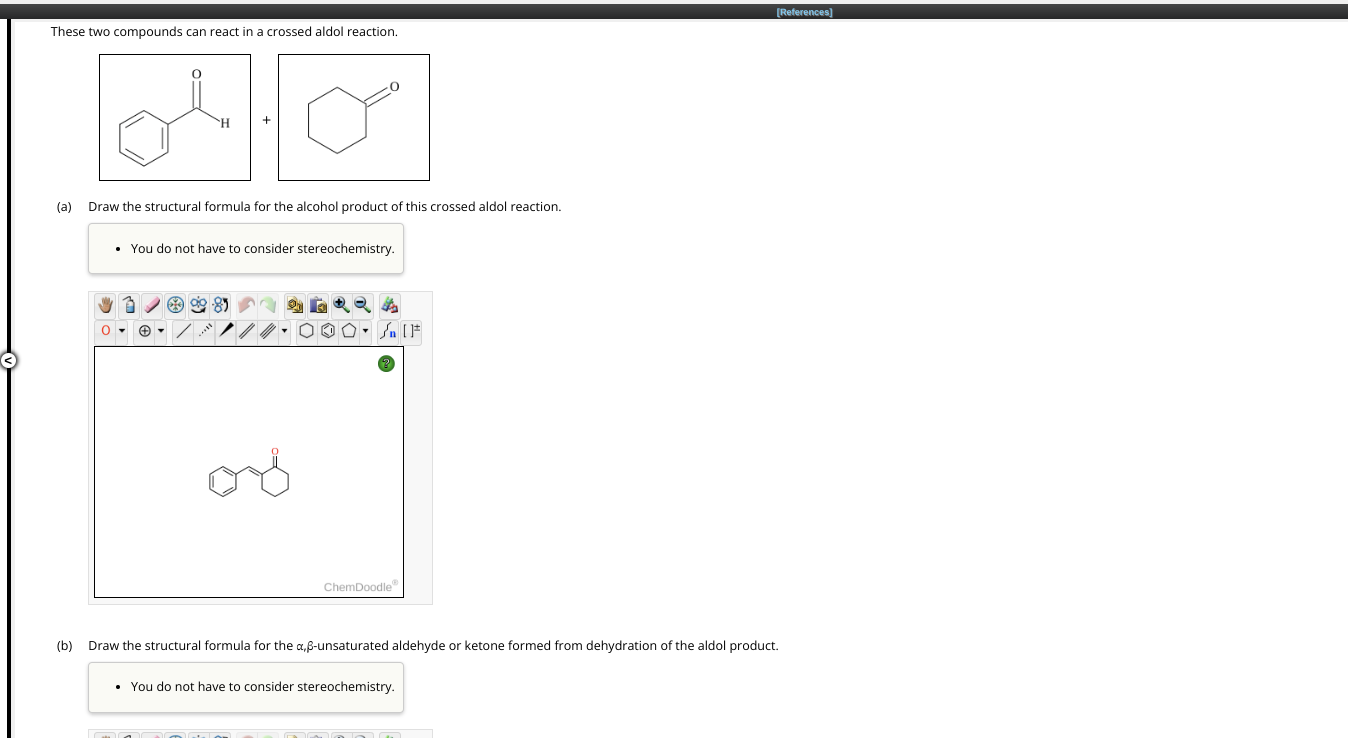The width and height of the screenshot is (1348, 738).
Task: Select the cyclohexane ring tool
Action: [x=306, y=330]
